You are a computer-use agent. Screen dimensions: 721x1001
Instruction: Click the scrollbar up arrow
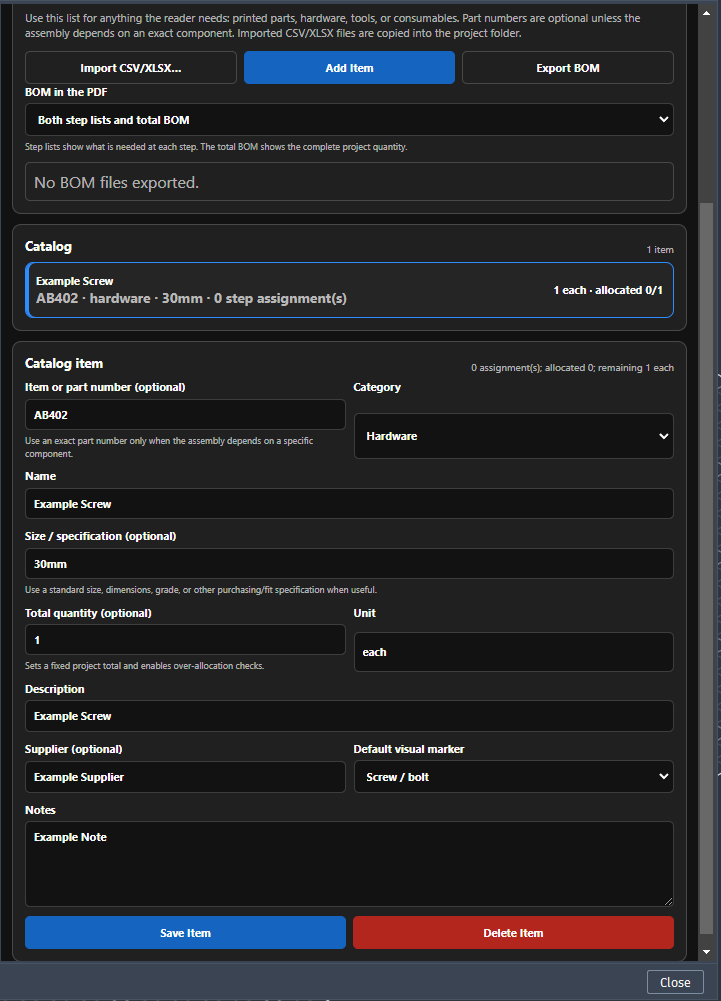pos(706,13)
